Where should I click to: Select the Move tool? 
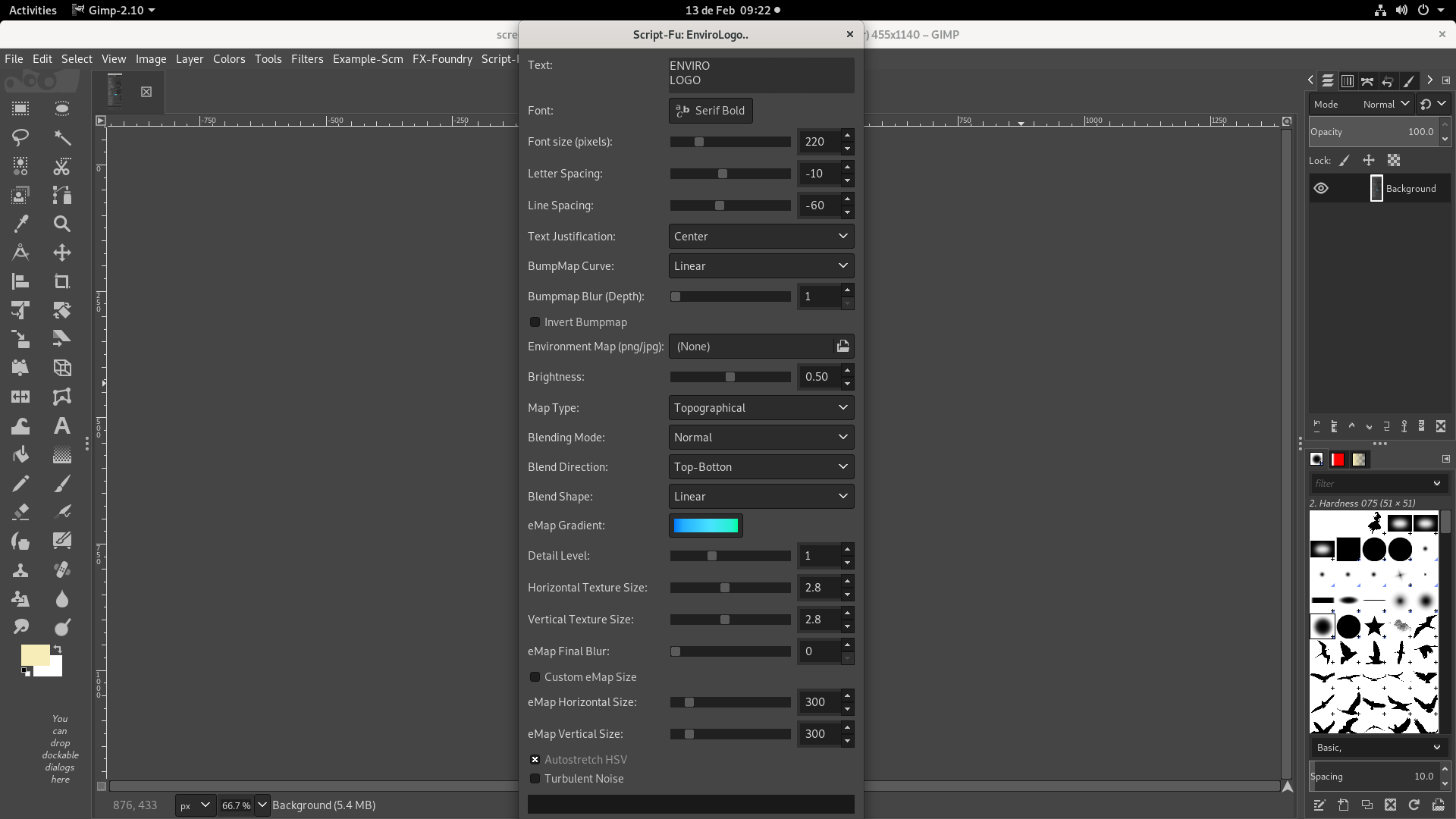61,253
